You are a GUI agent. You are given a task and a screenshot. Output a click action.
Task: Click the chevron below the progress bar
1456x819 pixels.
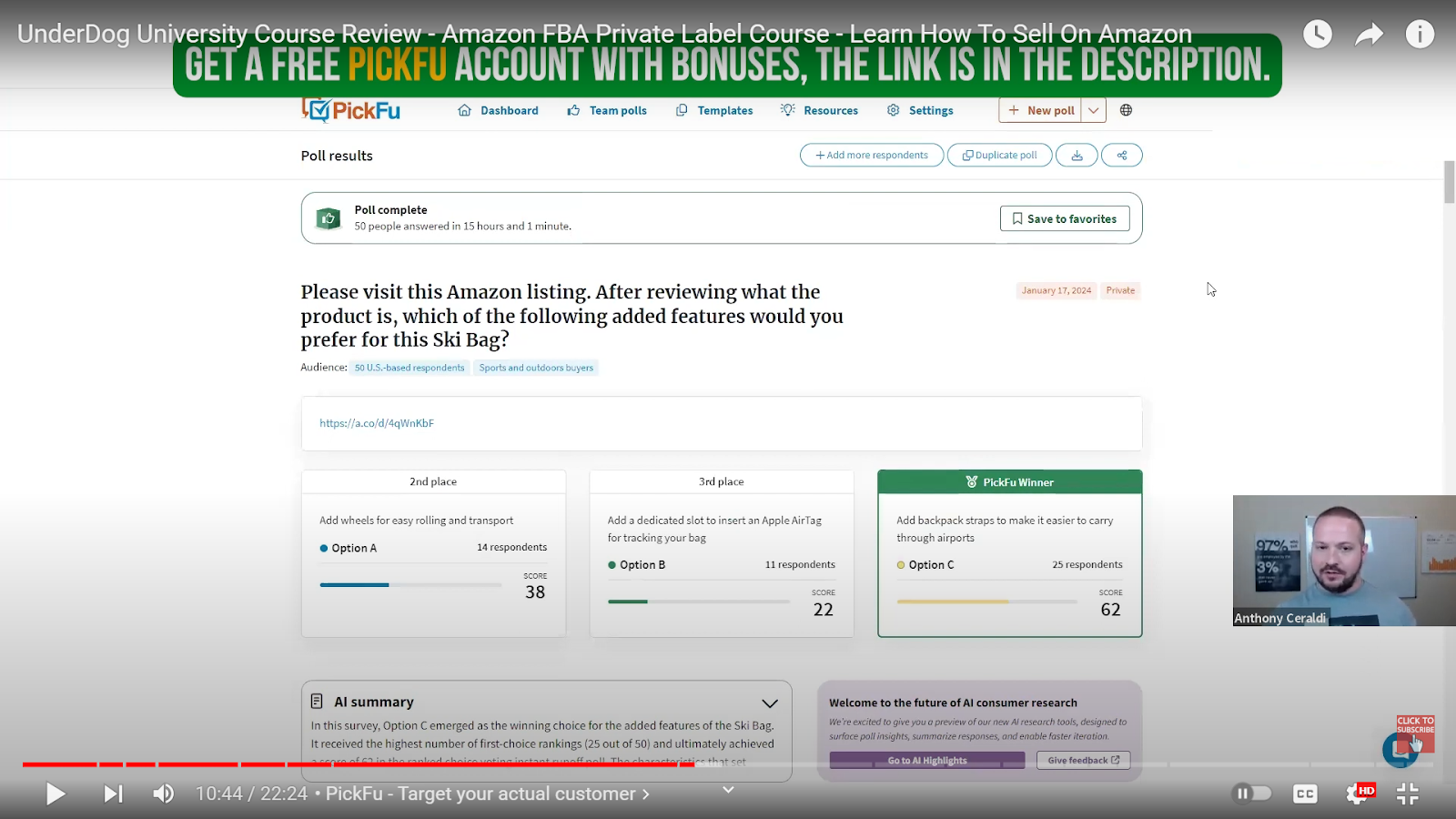[x=728, y=790]
